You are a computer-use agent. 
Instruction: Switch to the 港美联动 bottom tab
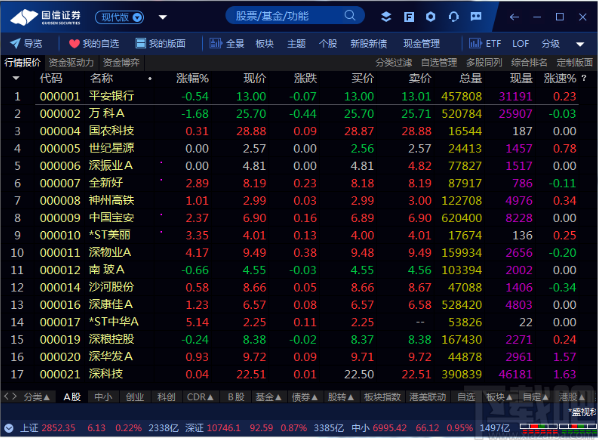click(428, 397)
